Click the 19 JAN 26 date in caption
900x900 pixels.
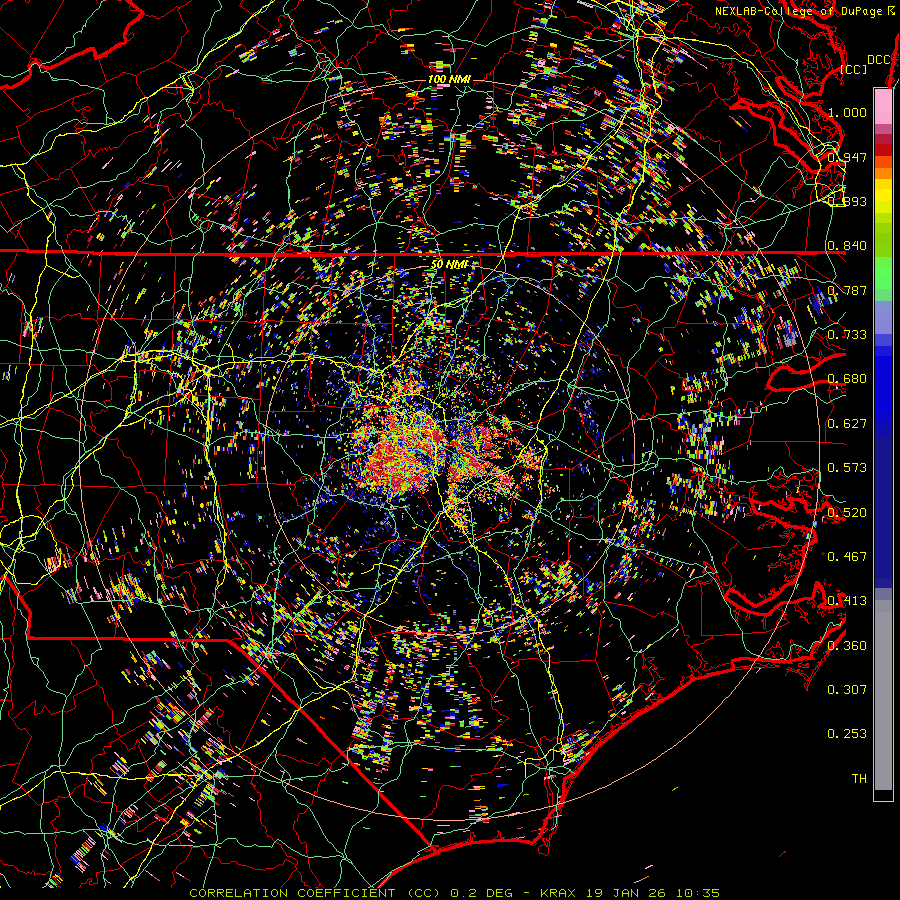(x=624, y=893)
